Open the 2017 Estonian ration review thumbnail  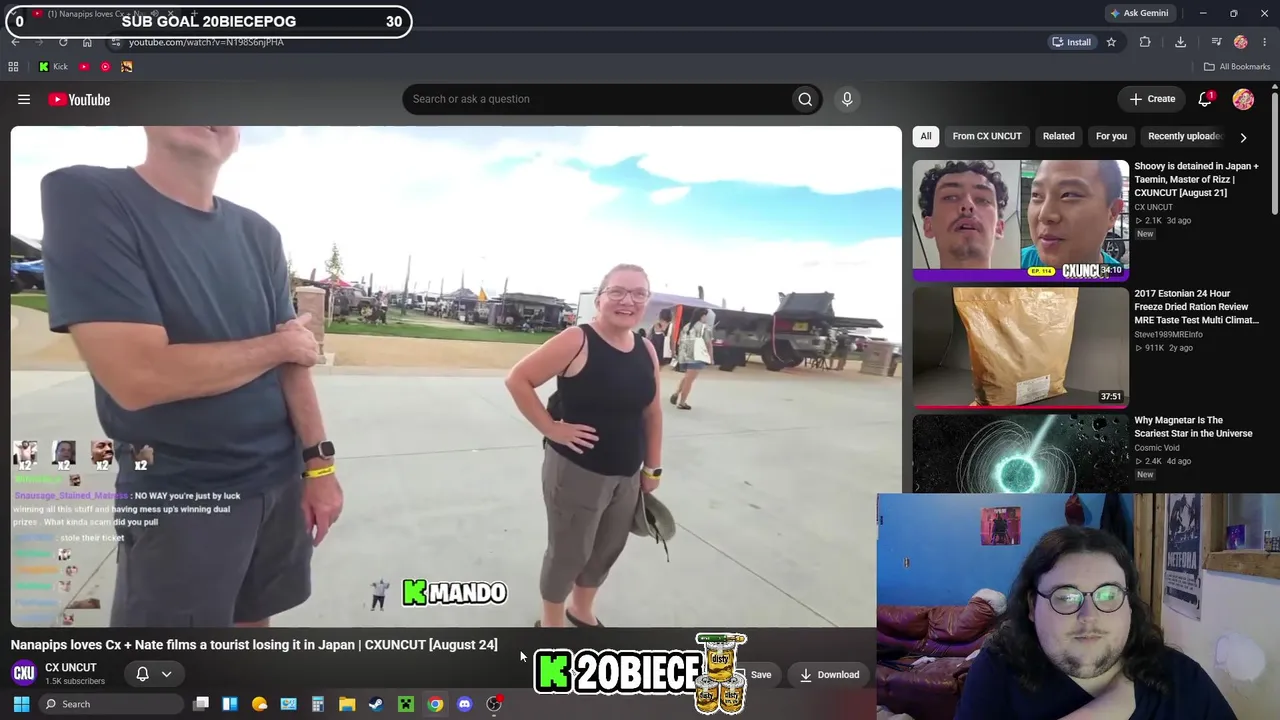point(1020,347)
